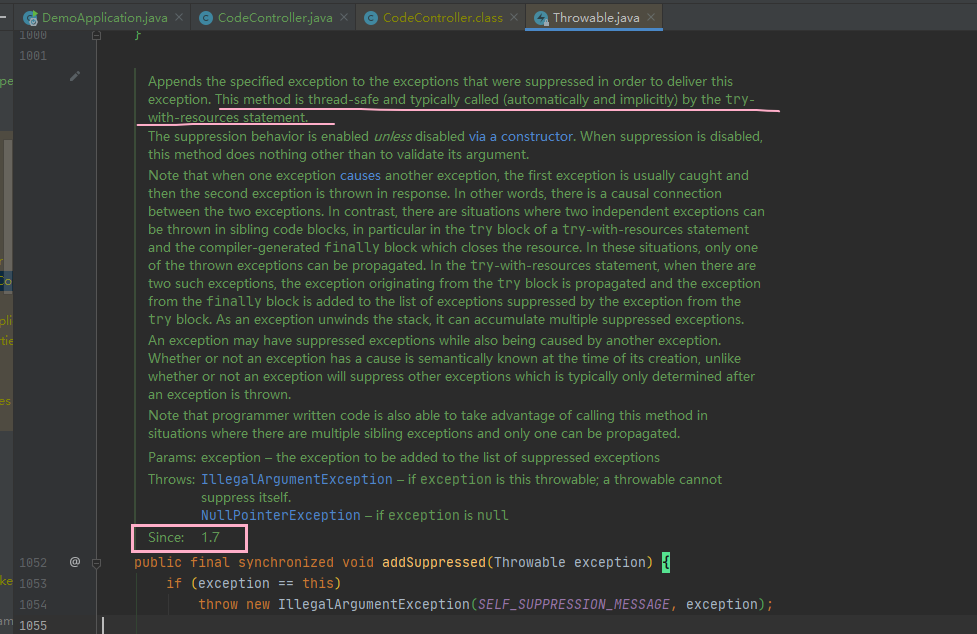This screenshot has width=977, height=634.
Task: Click the Throwable.java file icon
Action: click(541, 18)
